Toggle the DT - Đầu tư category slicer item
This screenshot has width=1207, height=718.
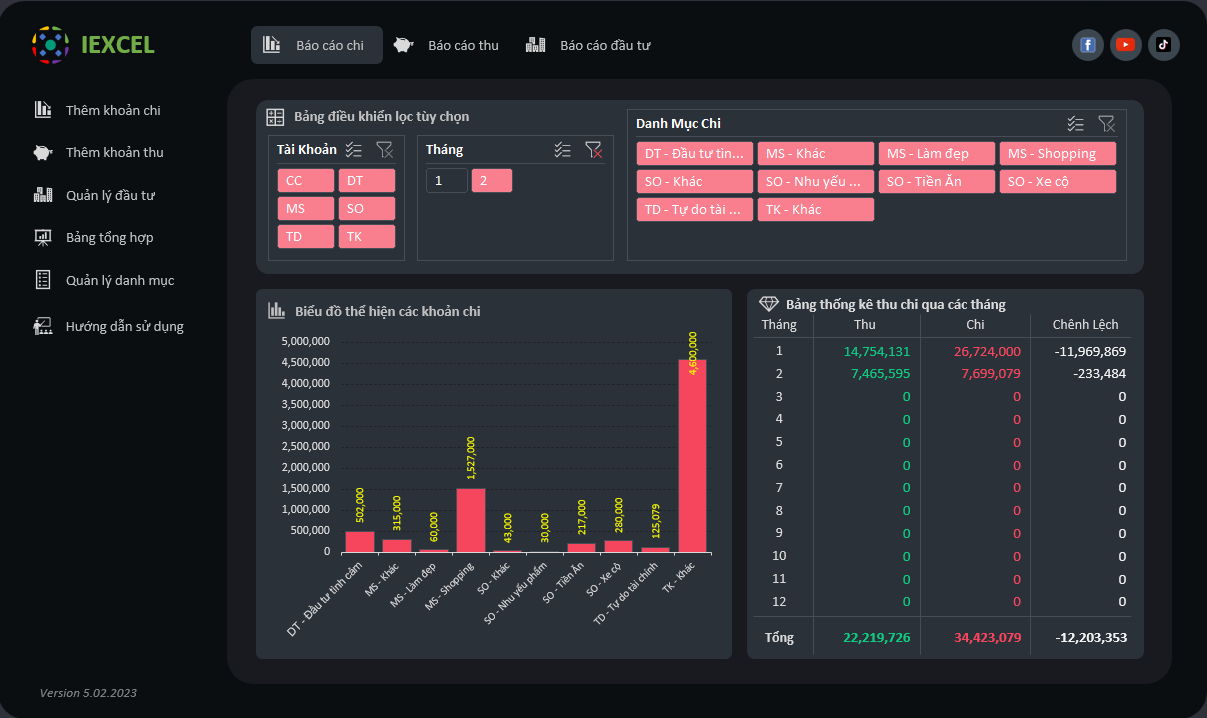point(695,154)
